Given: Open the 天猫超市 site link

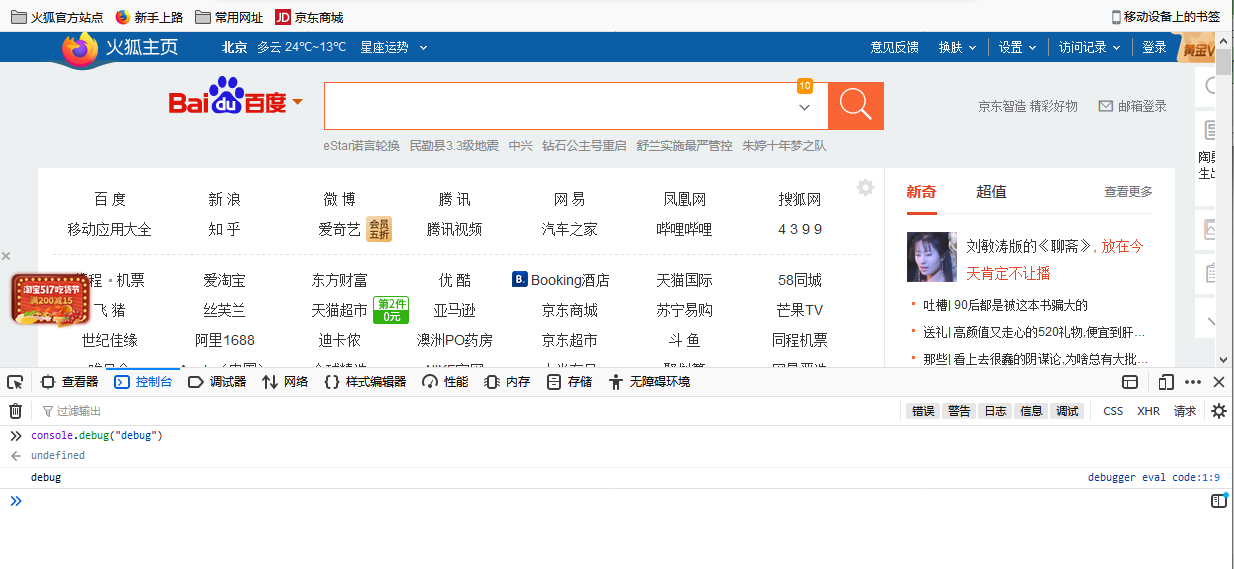Looking at the screenshot, I should [x=339, y=310].
